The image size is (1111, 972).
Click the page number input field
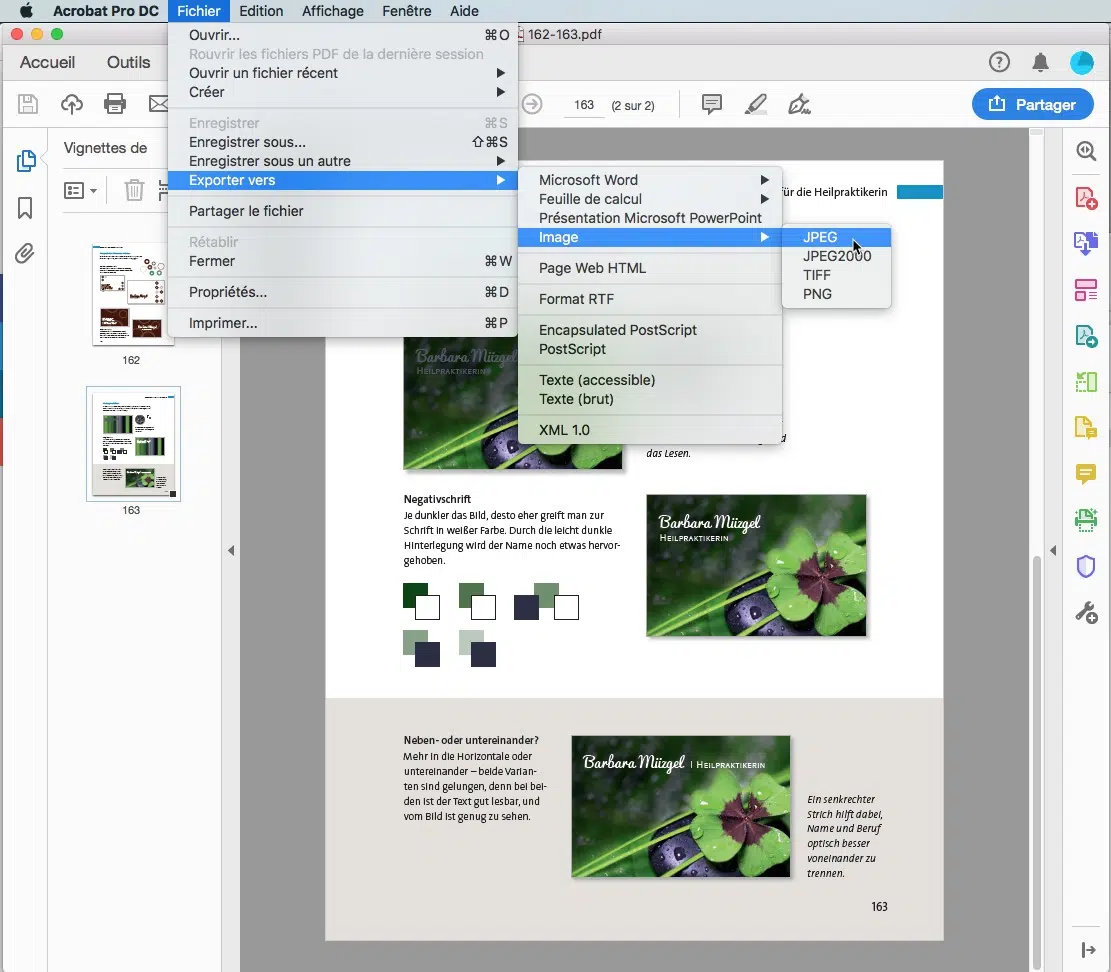click(x=584, y=105)
